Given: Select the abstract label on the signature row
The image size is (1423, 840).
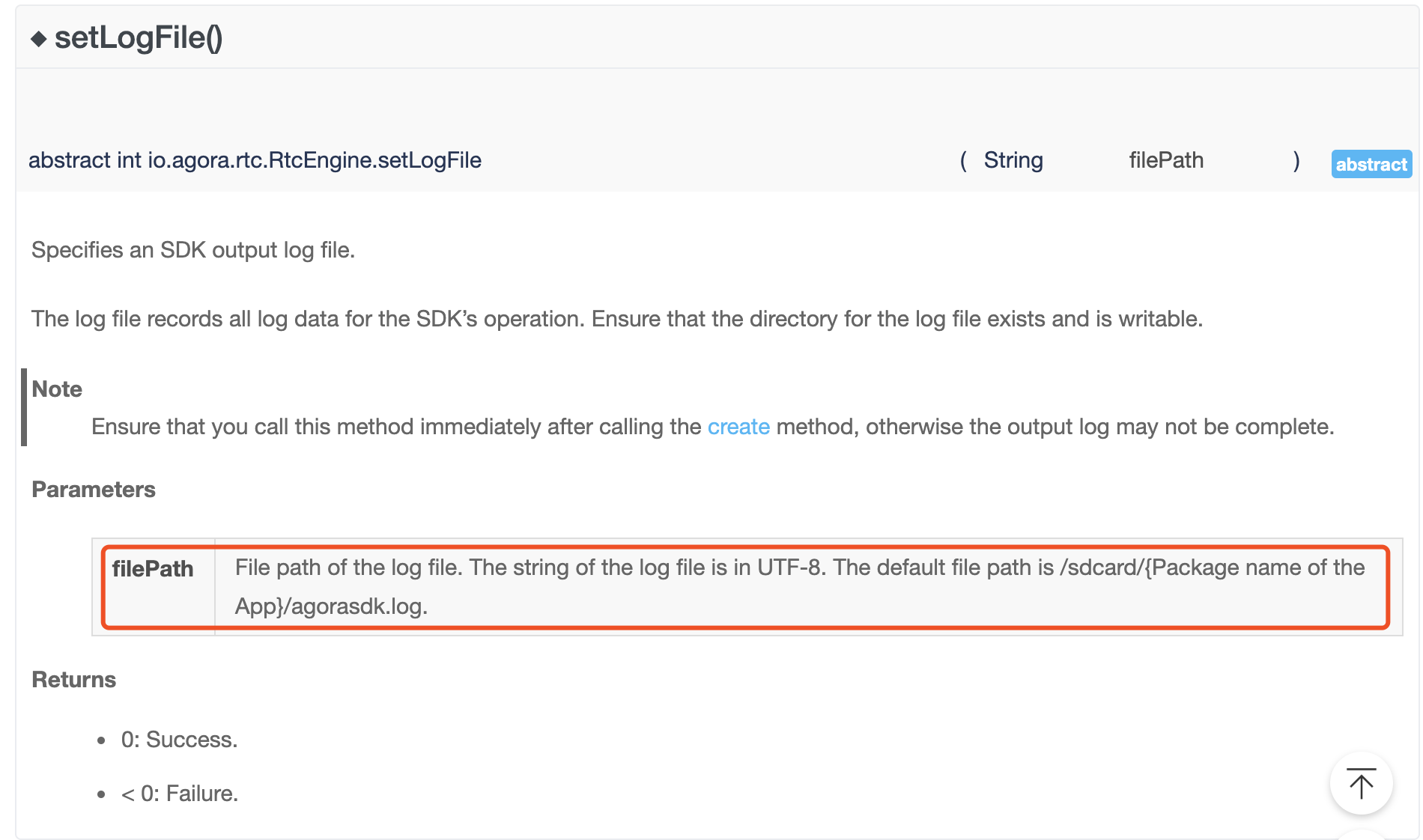Looking at the screenshot, I should tap(1371, 164).
